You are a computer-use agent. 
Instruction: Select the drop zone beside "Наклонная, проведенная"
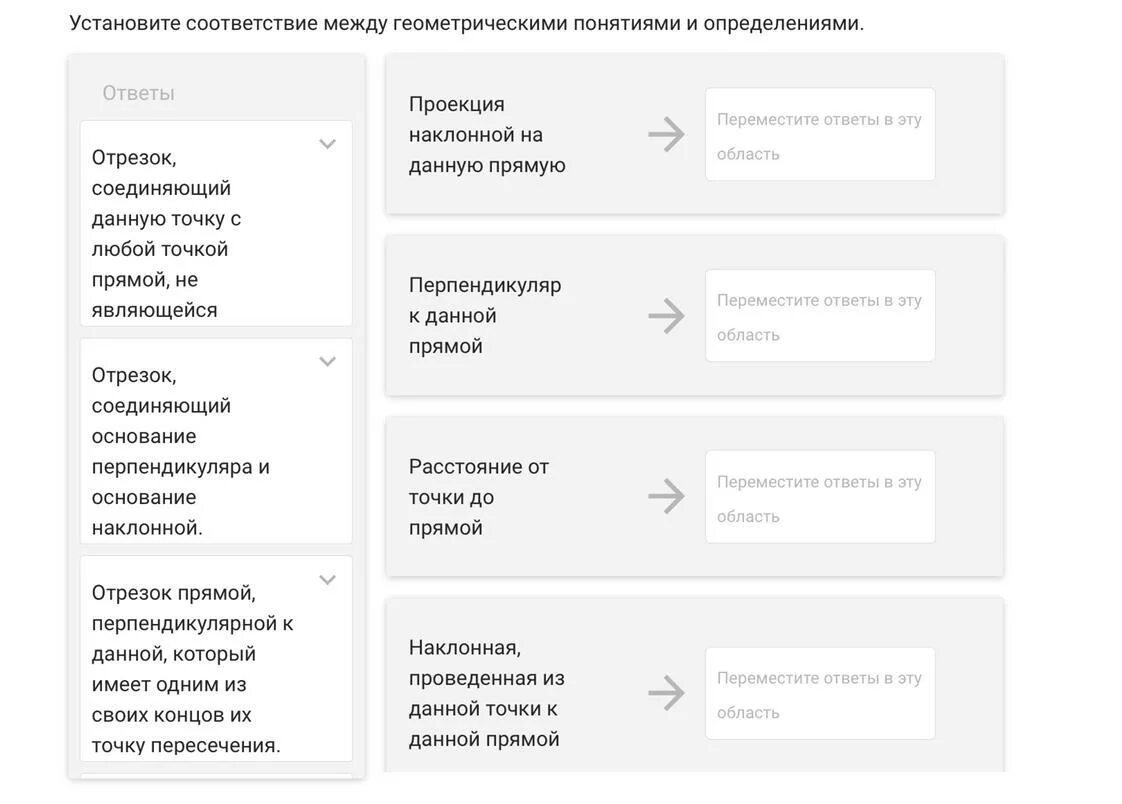click(820, 693)
